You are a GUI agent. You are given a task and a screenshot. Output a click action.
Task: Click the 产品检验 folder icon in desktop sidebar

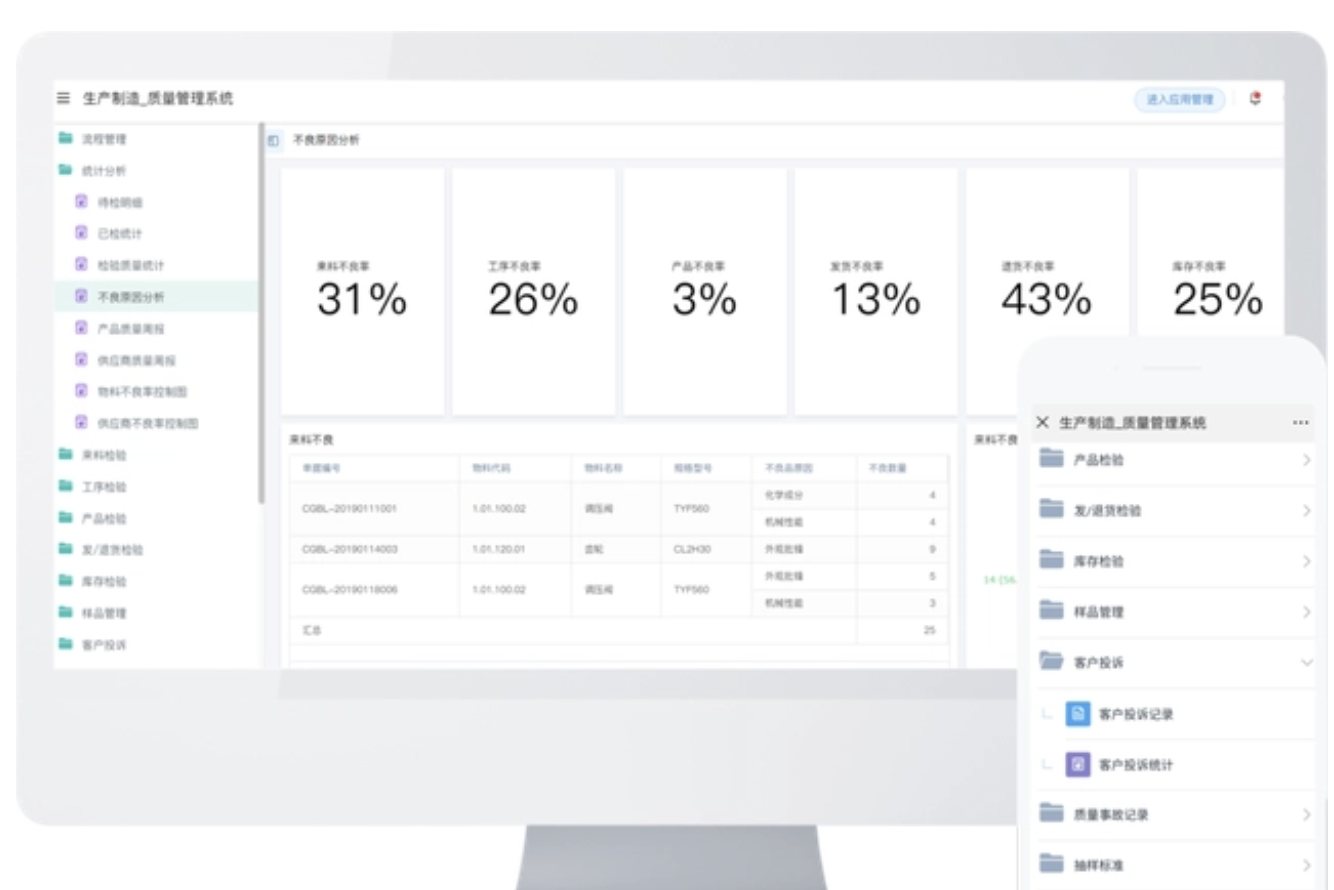pos(65,518)
